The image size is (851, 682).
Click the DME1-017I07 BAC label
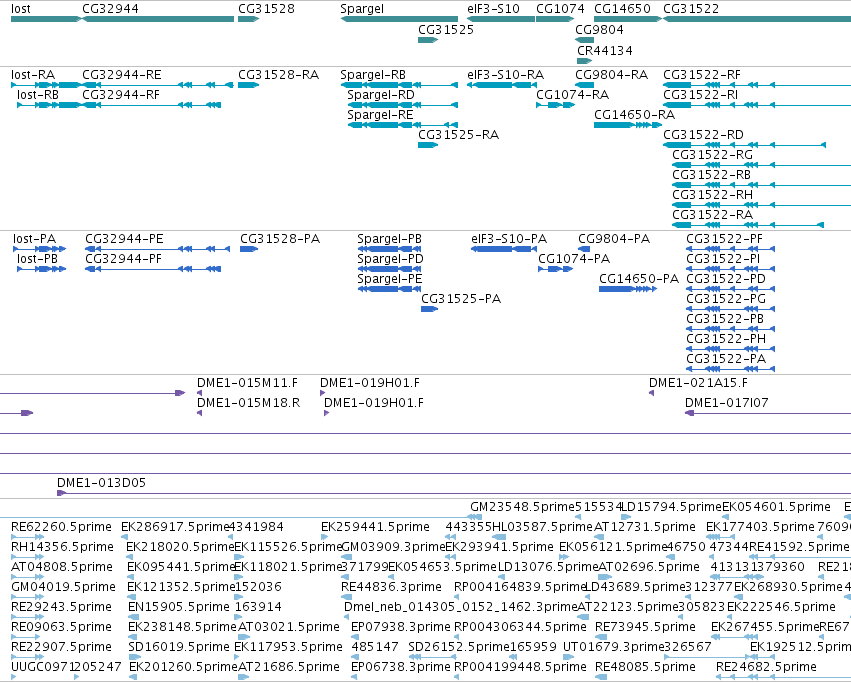point(727,403)
